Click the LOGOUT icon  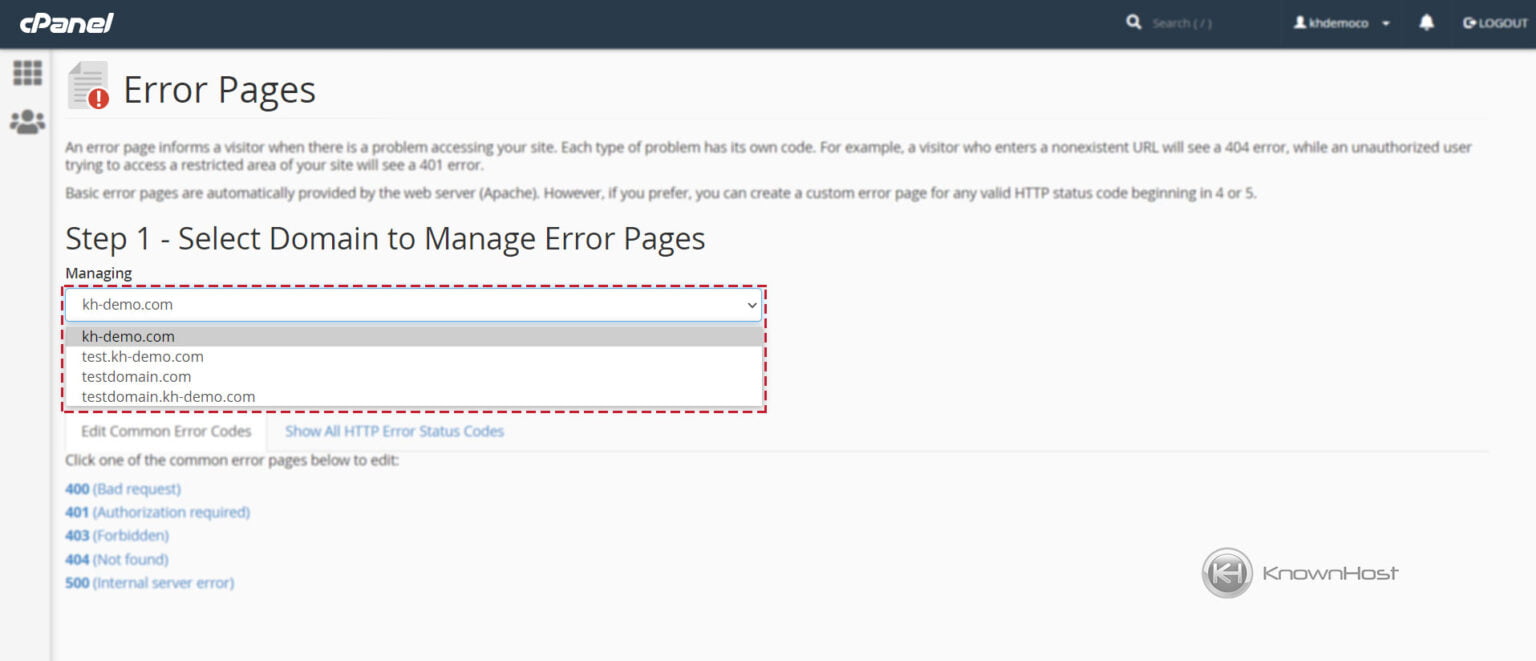pyautogui.click(x=1470, y=22)
